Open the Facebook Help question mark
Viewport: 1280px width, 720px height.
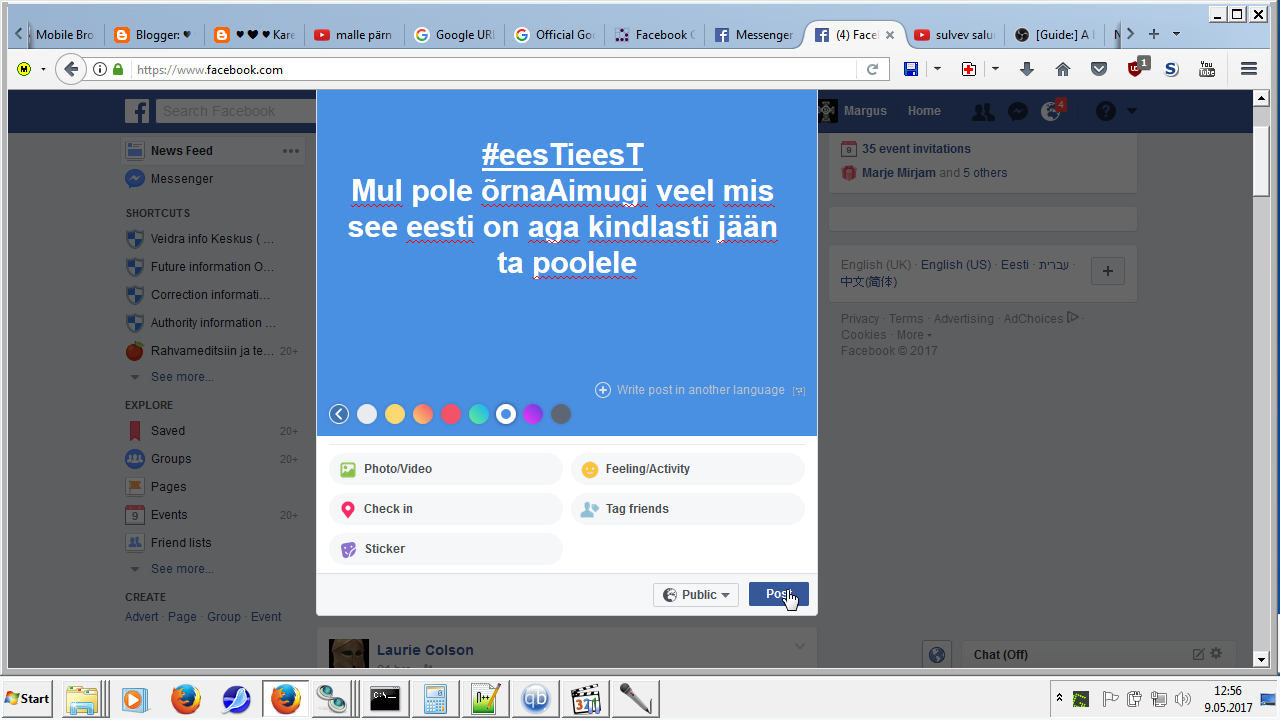point(1105,111)
